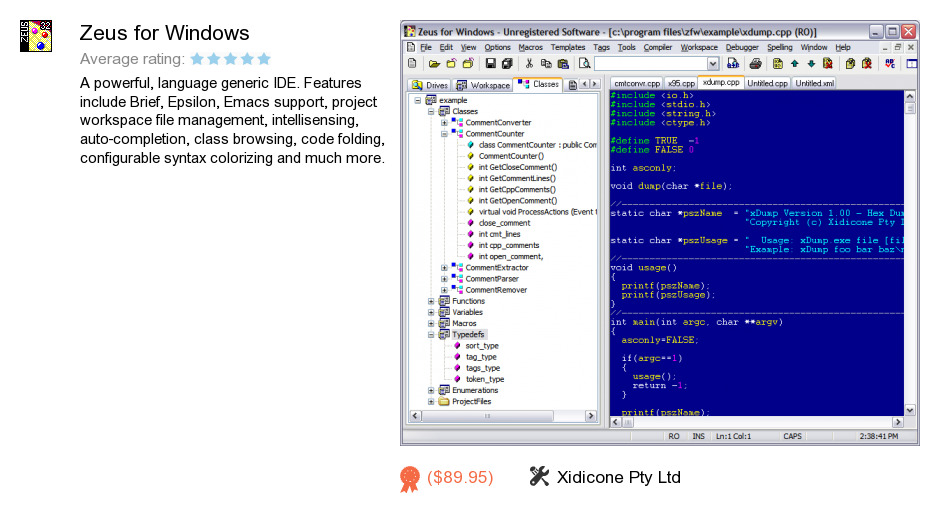940x523 pixels.
Task: Click the Ln:1 Col:1 status bar field
Action: pos(733,437)
